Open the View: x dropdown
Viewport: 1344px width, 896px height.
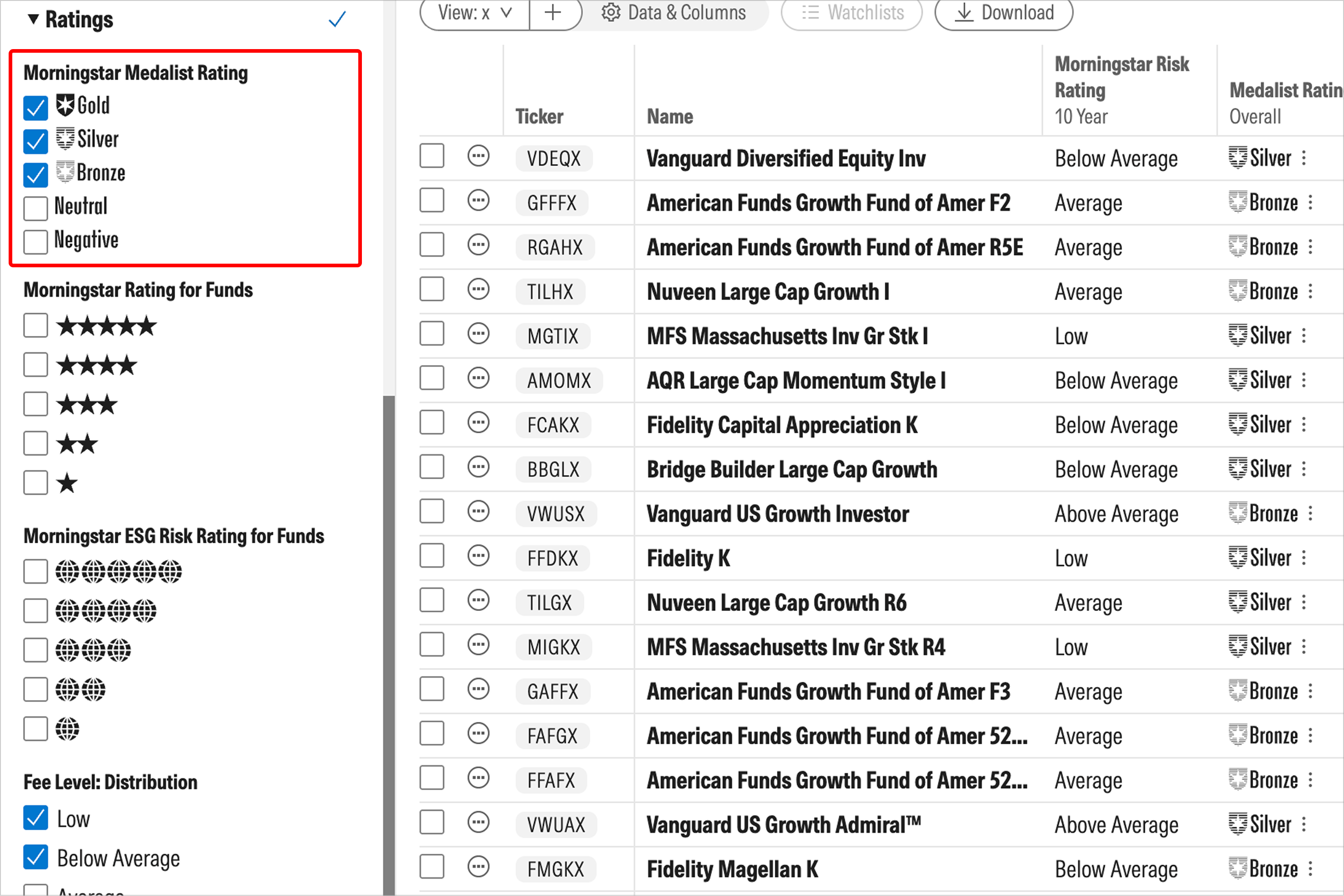click(474, 13)
